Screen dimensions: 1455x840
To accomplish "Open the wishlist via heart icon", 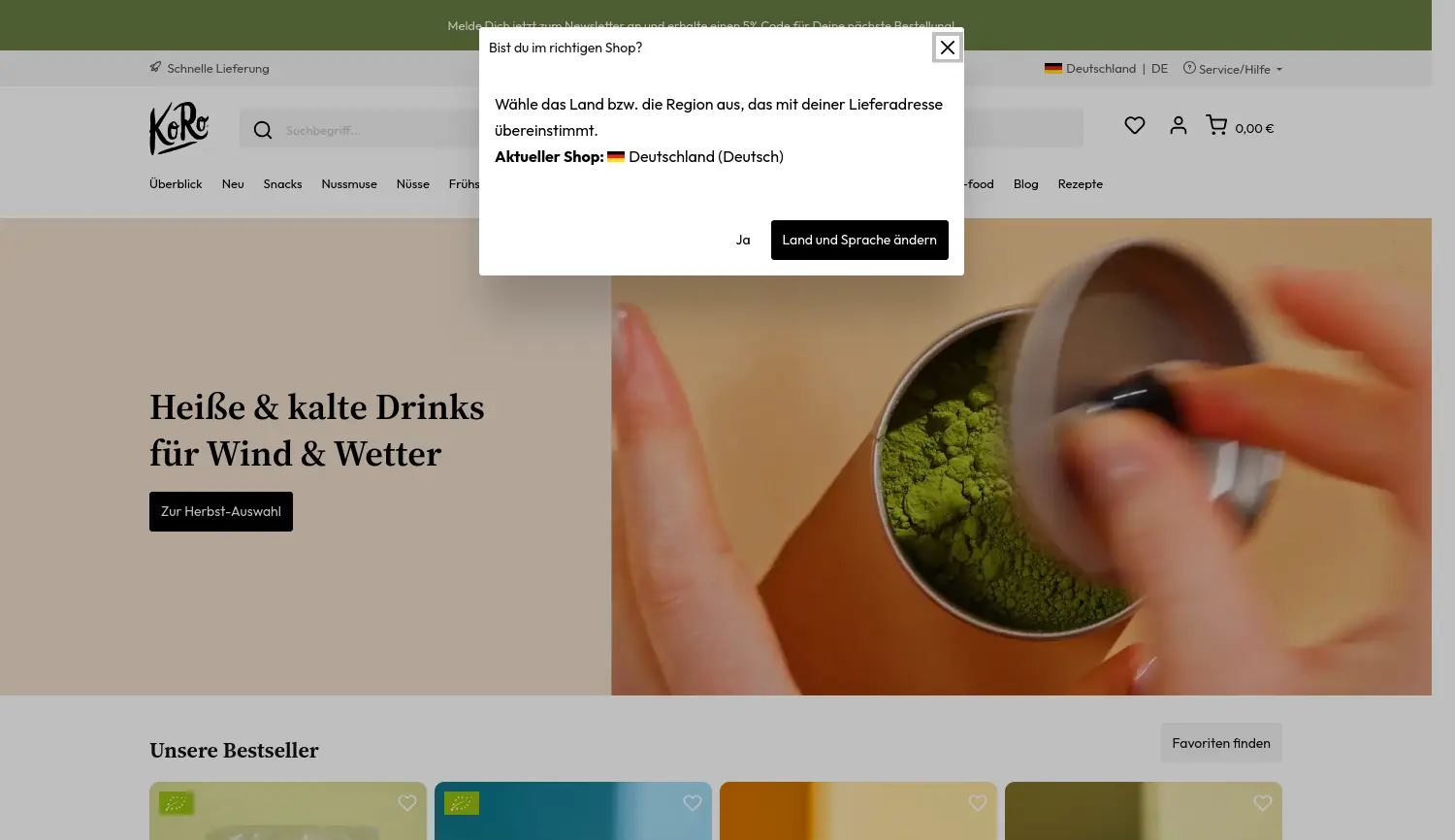I will [1134, 125].
